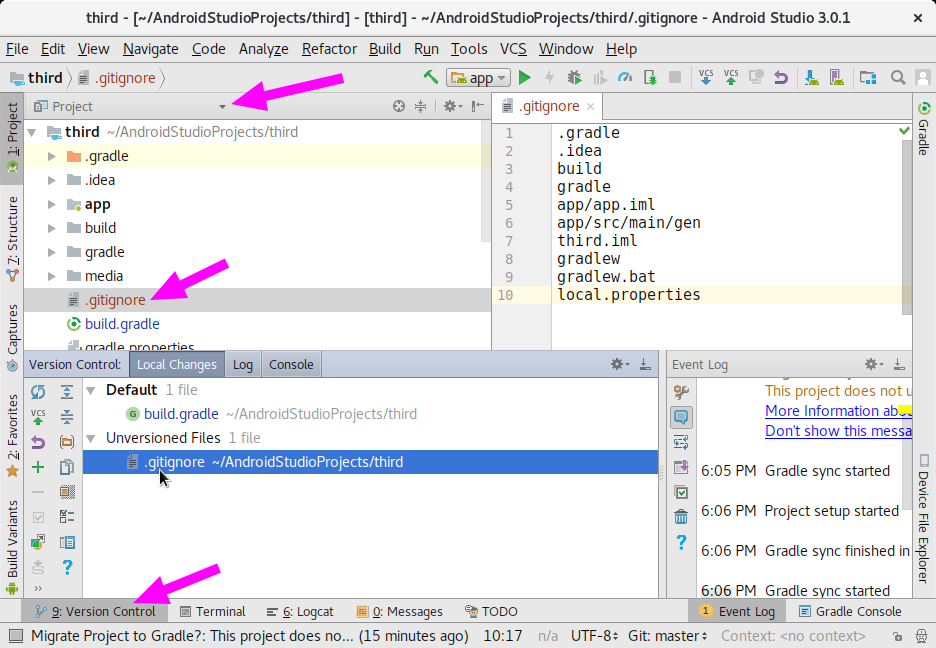
Task: Collapse the Default changelist
Action: point(91,391)
